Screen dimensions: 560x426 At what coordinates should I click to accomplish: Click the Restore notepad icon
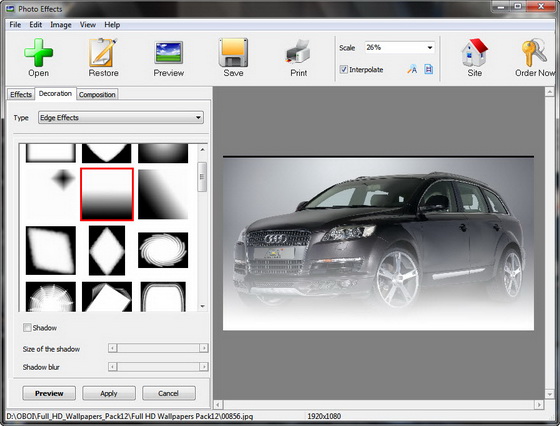tap(103, 52)
